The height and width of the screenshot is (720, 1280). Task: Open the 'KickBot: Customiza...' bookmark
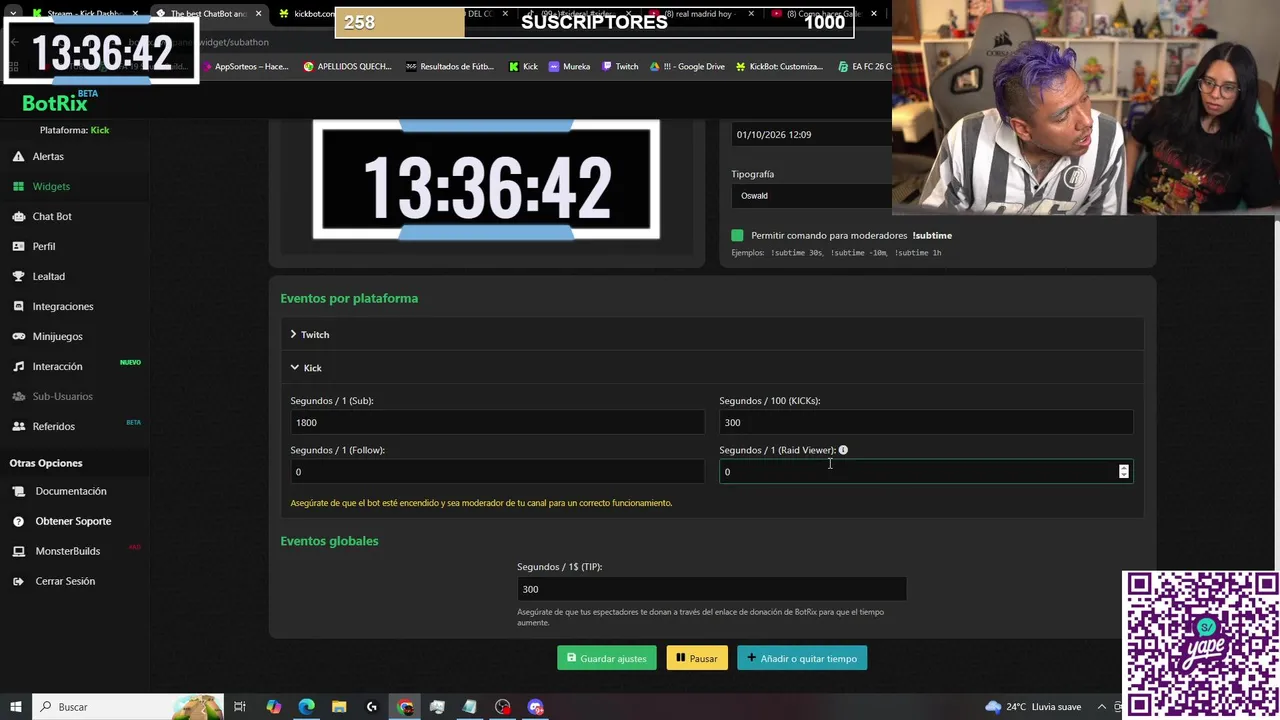(x=779, y=66)
